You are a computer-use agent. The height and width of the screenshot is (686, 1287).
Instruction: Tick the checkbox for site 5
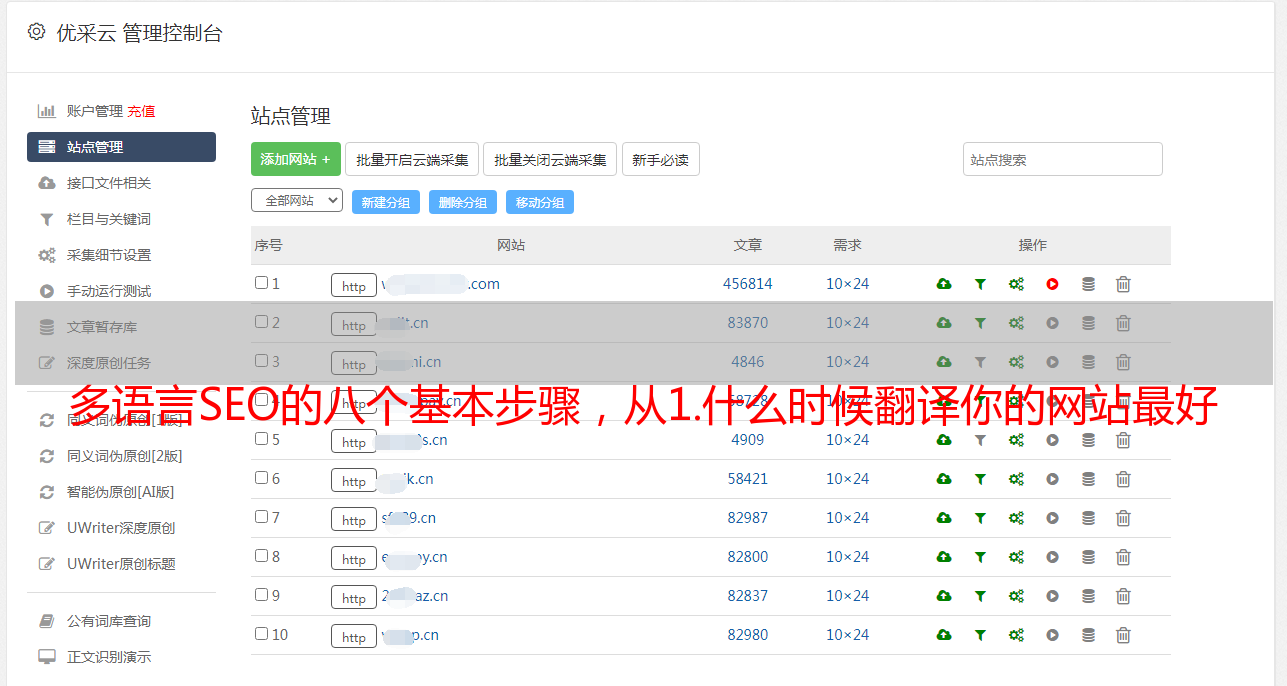(x=261, y=439)
